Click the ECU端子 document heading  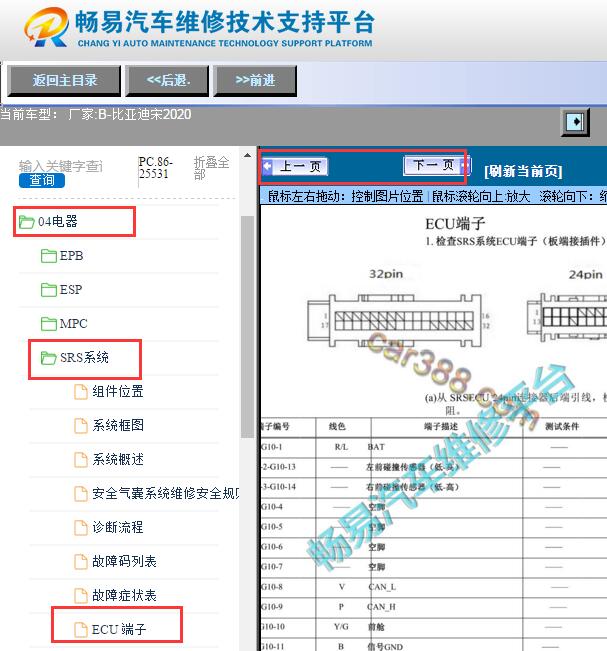coord(455,224)
